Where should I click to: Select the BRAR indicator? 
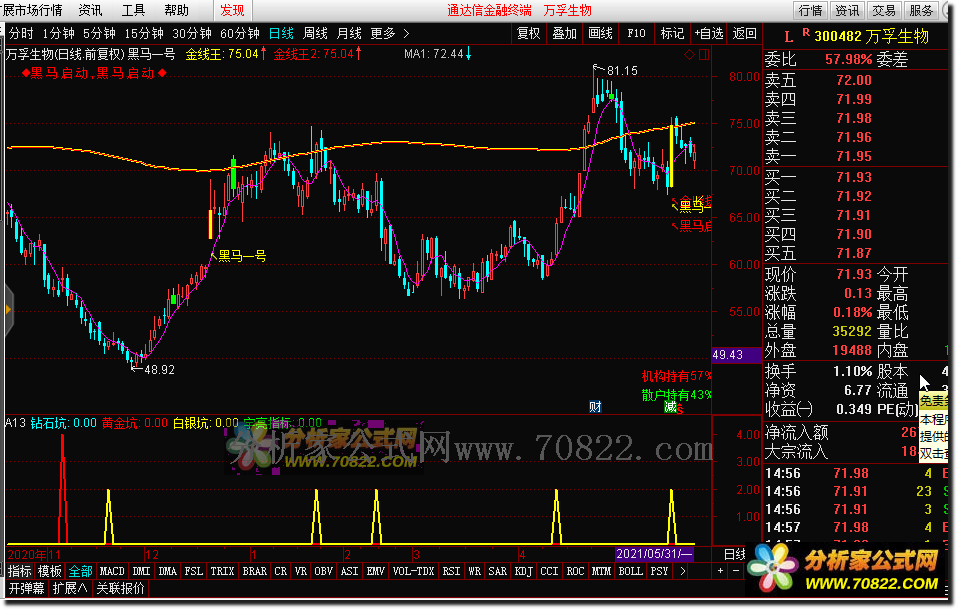tap(254, 571)
